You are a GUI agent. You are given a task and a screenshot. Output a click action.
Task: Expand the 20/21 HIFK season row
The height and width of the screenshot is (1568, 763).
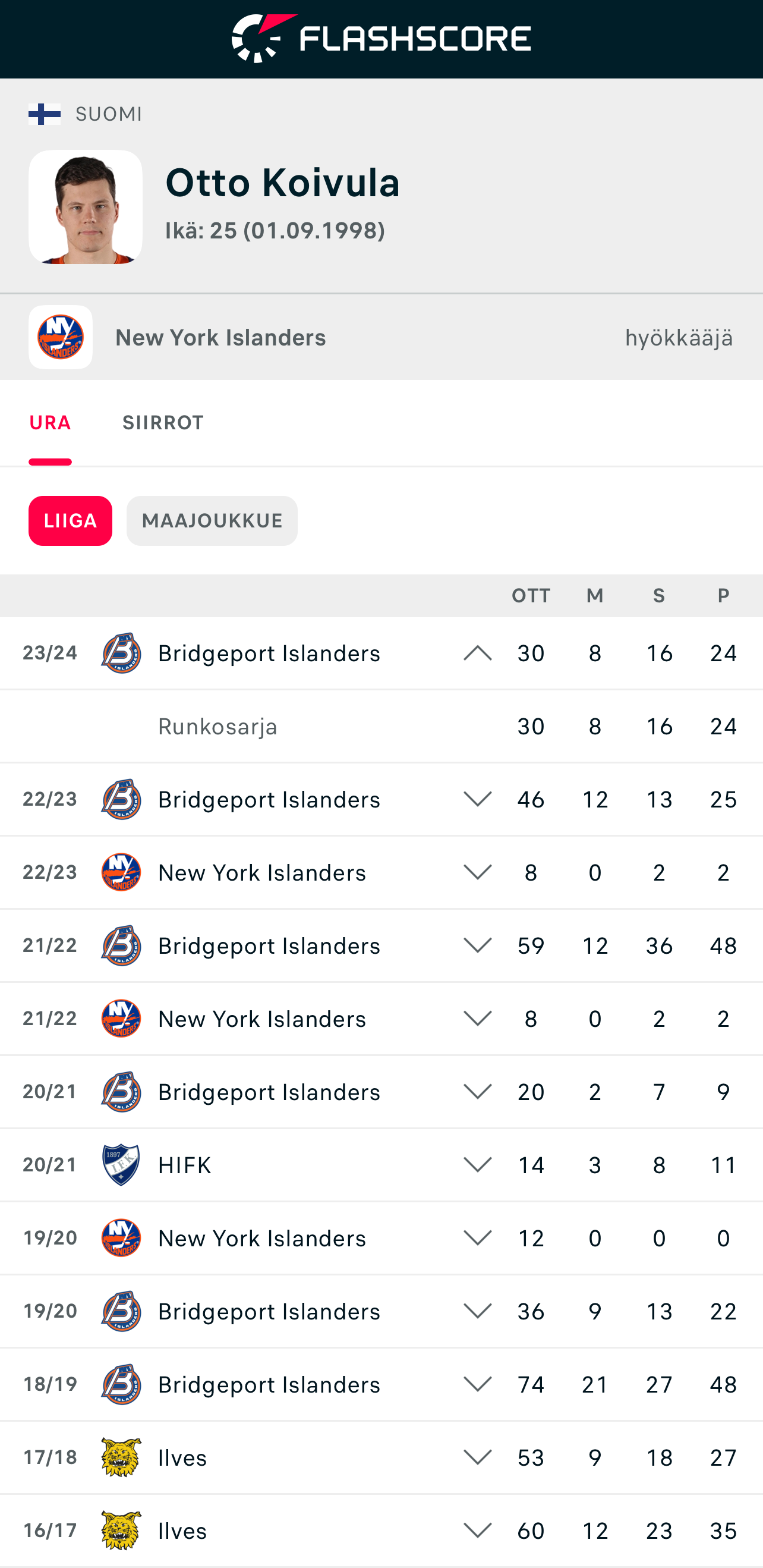pyautogui.click(x=478, y=1165)
